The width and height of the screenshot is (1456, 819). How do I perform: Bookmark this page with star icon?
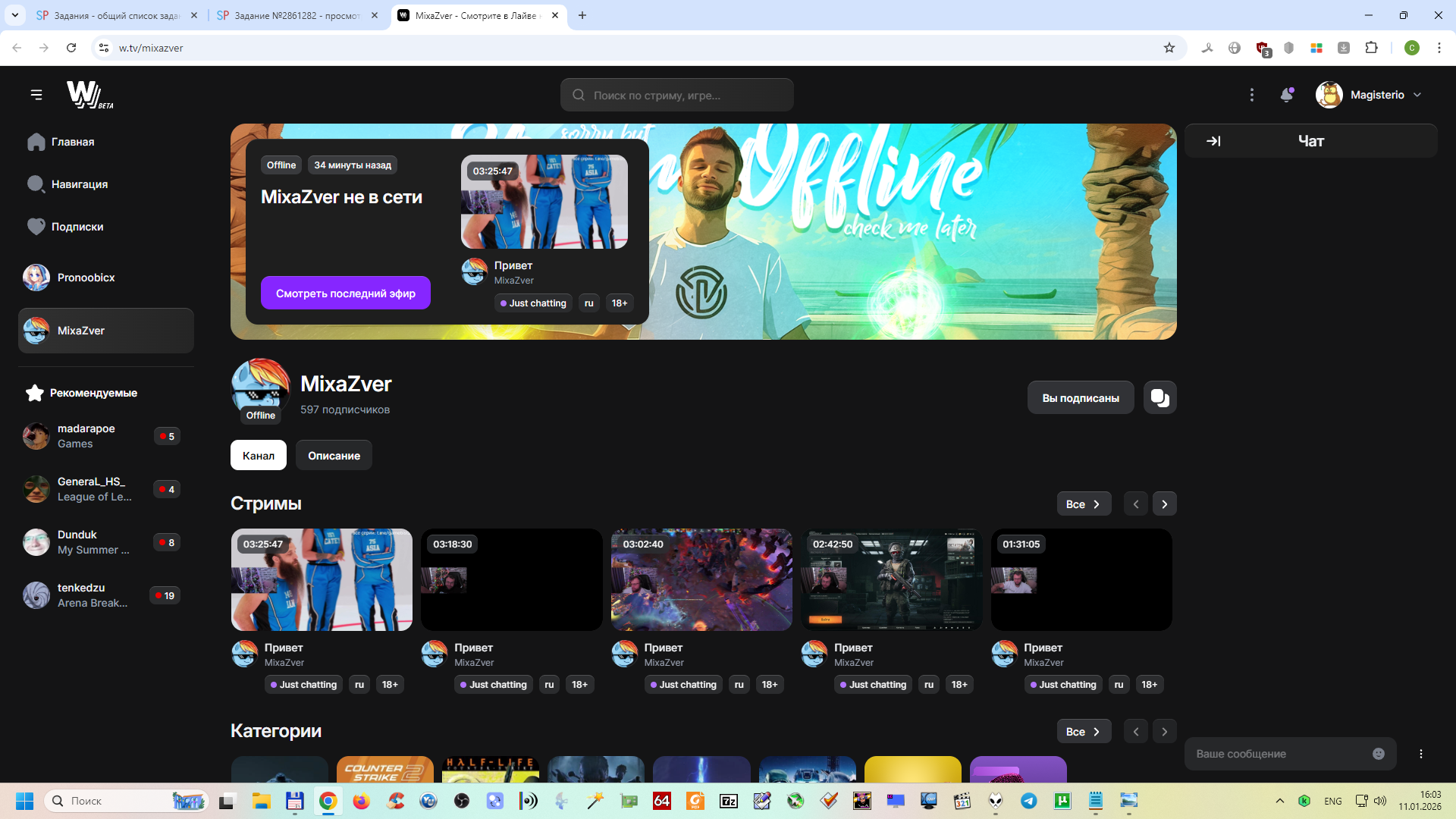pos(1169,48)
